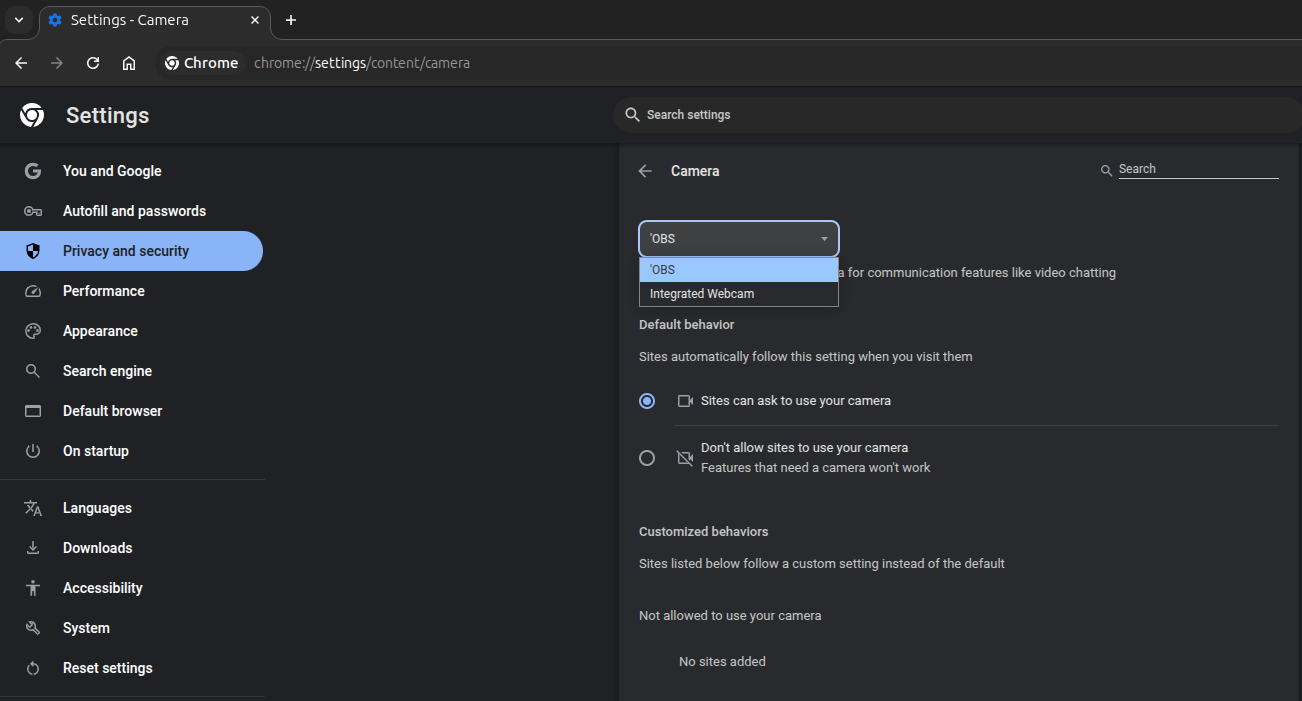Image resolution: width=1302 pixels, height=701 pixels.
Task: Click the Chrome logo beside Settings
Action: (32, 116)
